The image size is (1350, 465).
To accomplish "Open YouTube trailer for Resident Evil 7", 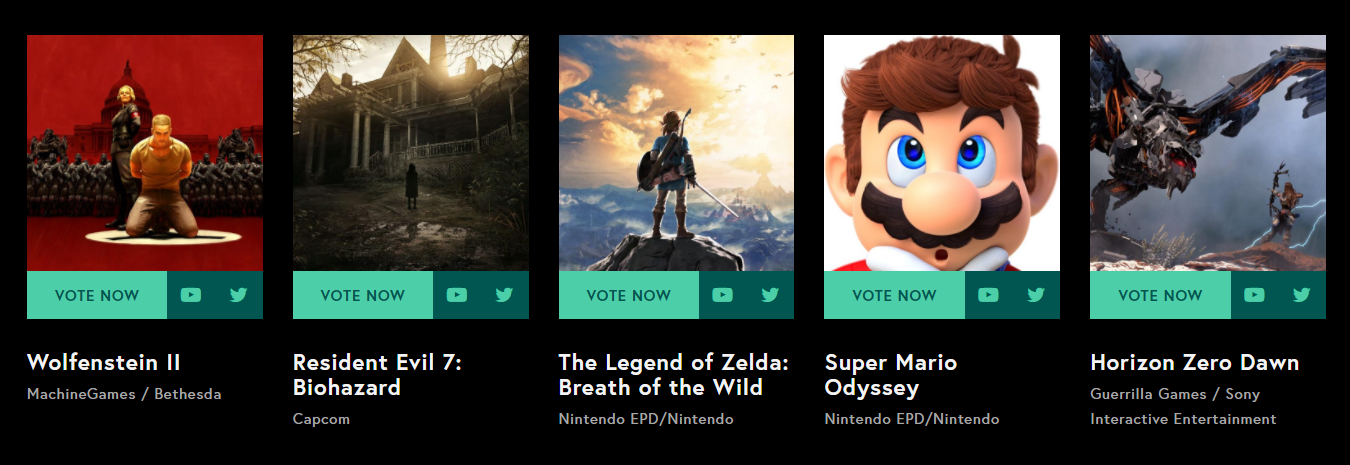I will click(x=457, y=295).
